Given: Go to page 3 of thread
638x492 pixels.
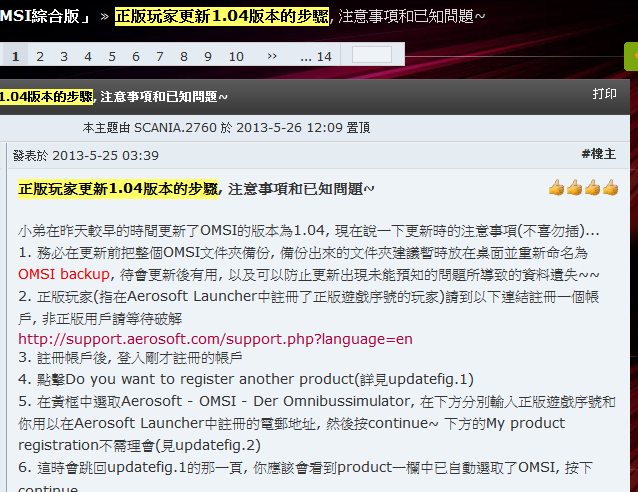Looking at the screenshot, I should tap(64, 56).
